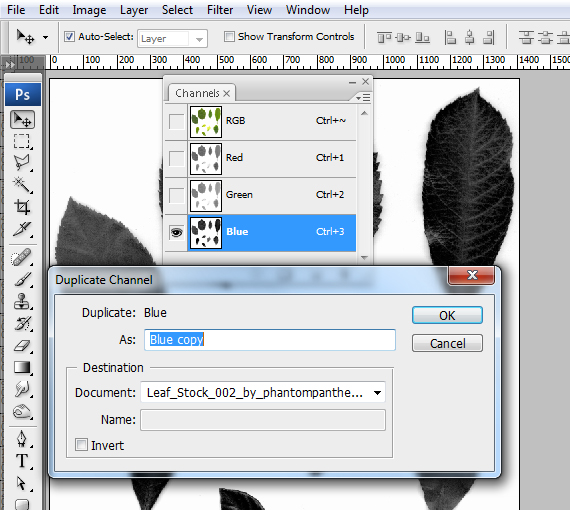Viewport: 570px width, 510px height.
Task: Open the Select menu
Action: click(x=177, y=10)
